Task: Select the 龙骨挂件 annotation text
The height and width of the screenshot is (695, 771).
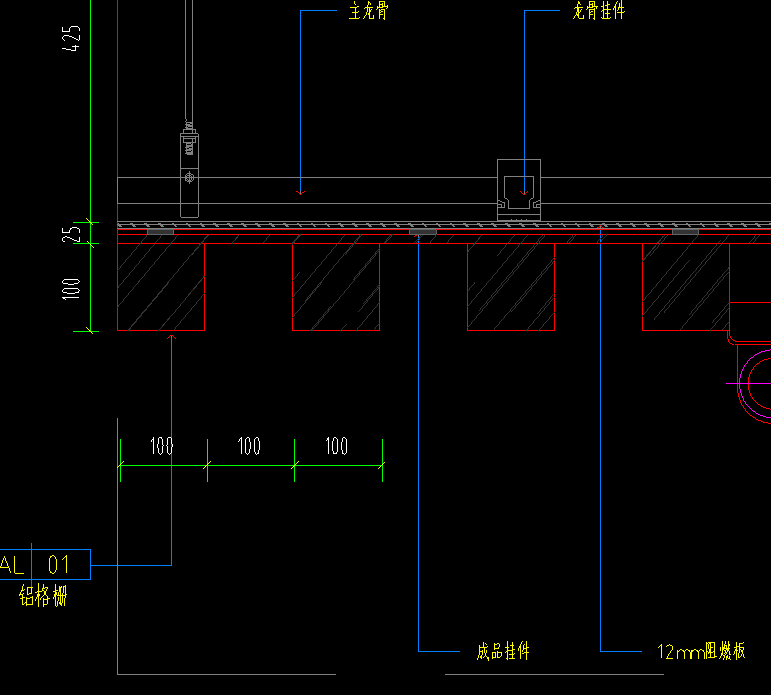Action: [x=598, y=12]
